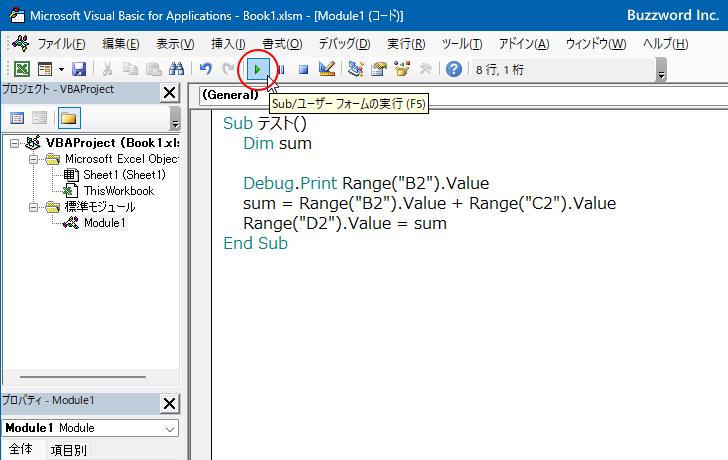Toggle Folders view in project panel
Viewport: 728px width, 460px height.
click(x=69, y=118)
